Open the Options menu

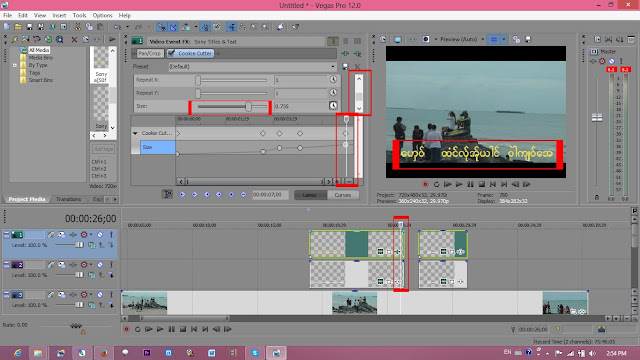102,16
